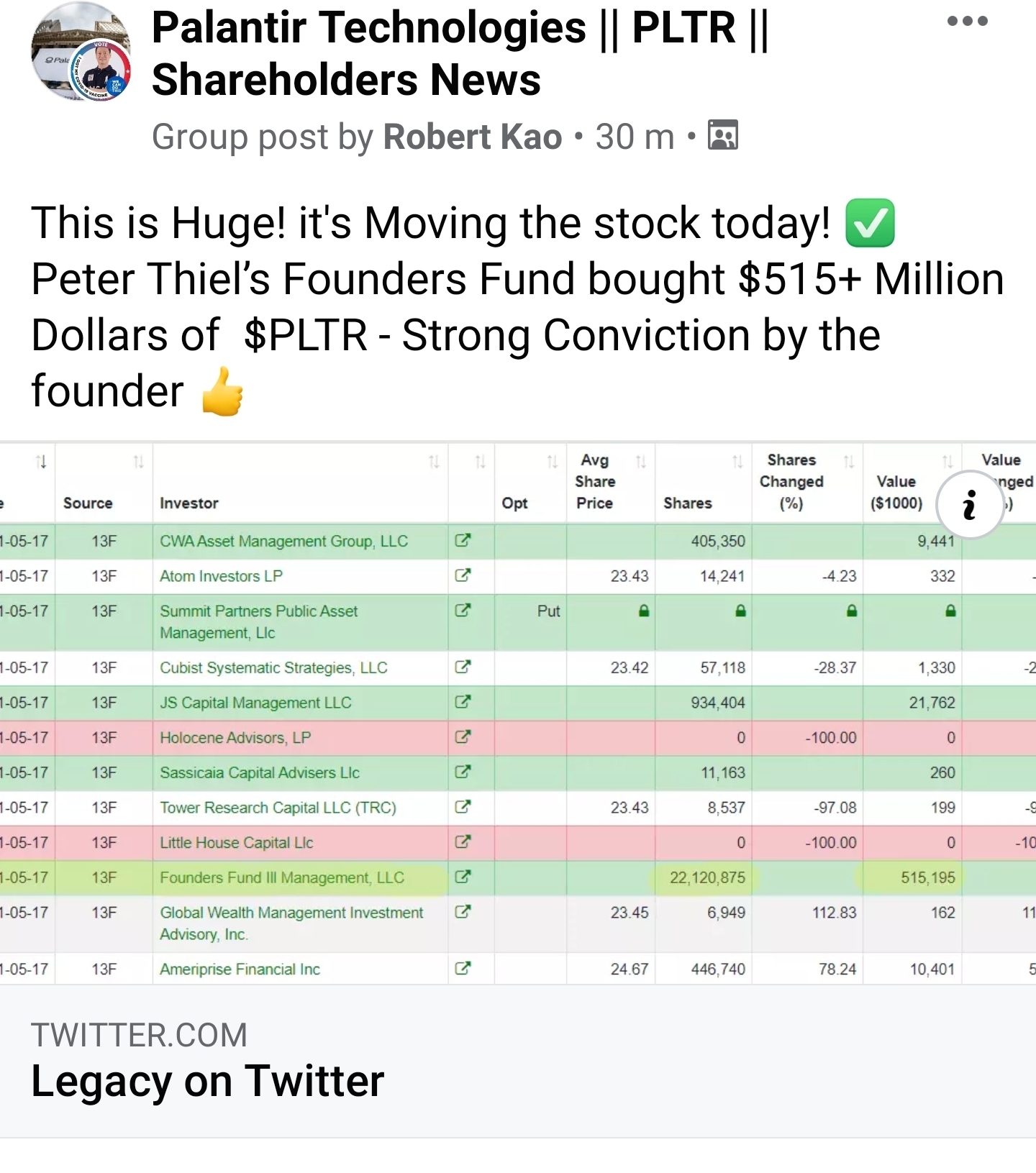Open Cubist Systematic Strategies, LLC investor page
Viewport: 1036px width, 1173px height.
point(273,667)
